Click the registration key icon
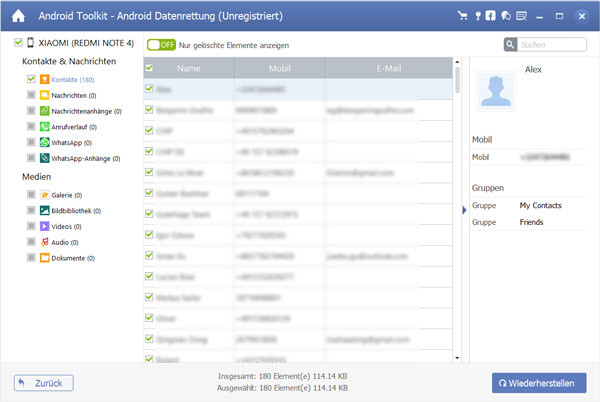This screenshot has height=402, width=600. point(478,16)
